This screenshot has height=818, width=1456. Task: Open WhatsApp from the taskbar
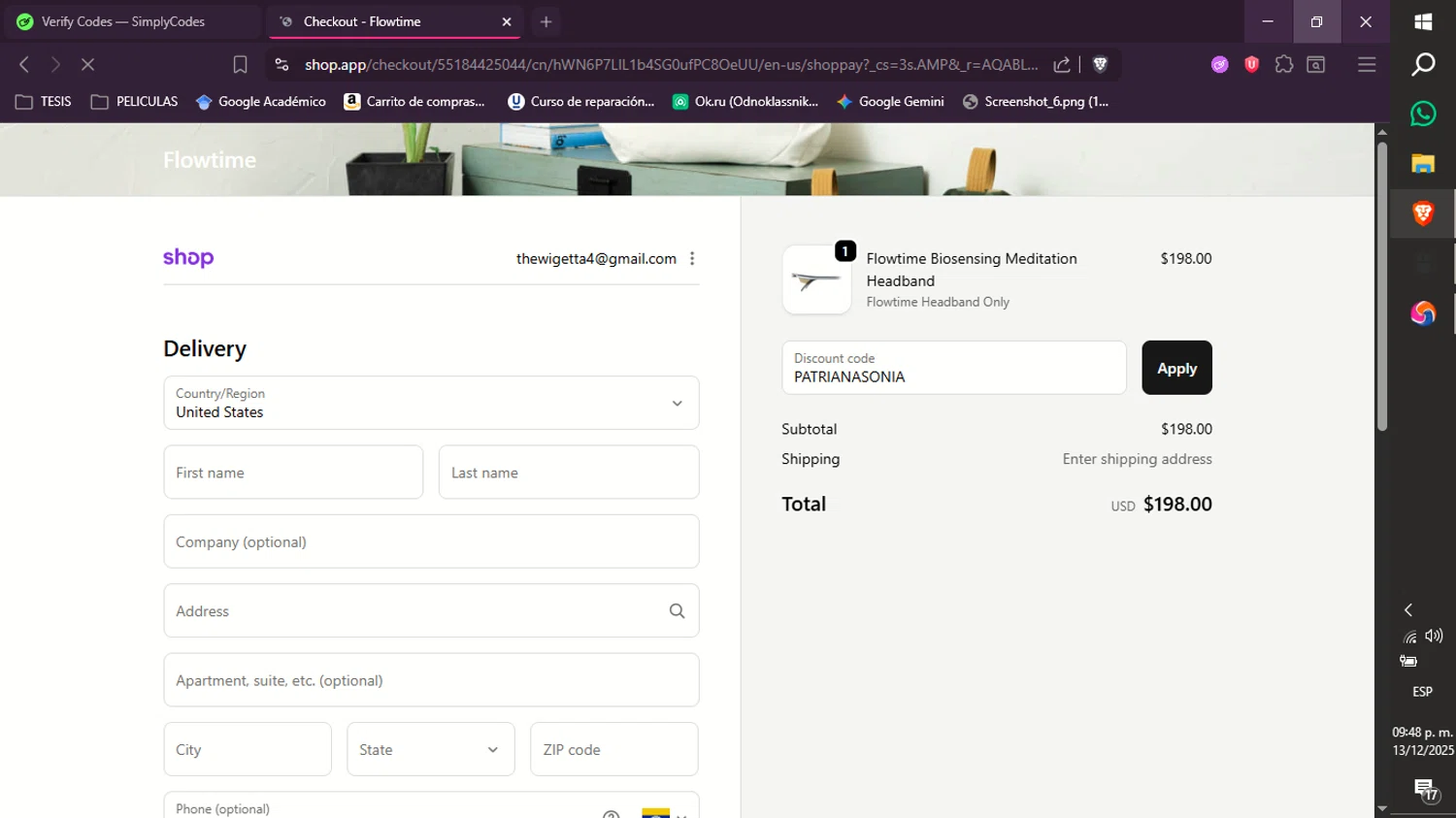(x=1423, y=114)
